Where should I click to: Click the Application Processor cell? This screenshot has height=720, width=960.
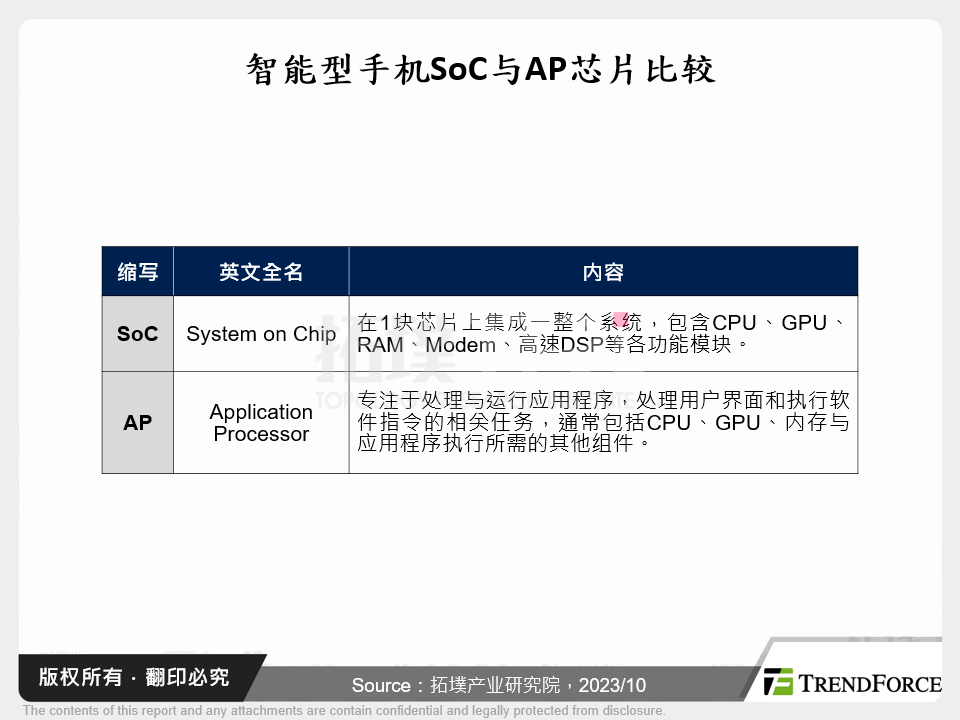click(260, 422)
